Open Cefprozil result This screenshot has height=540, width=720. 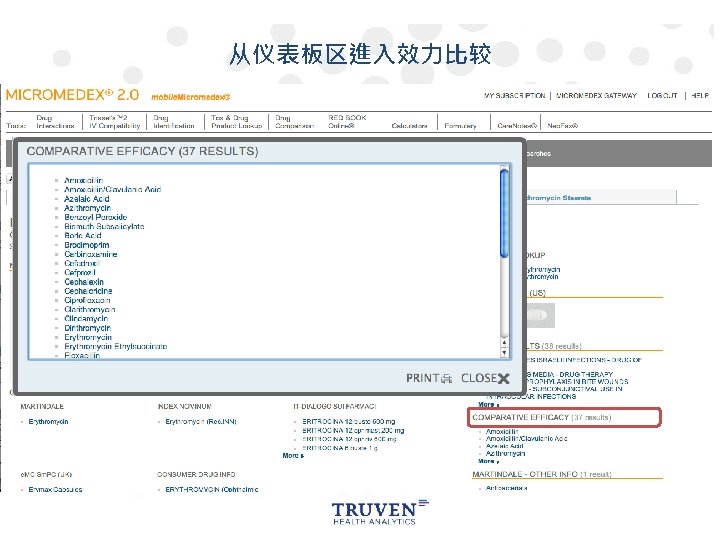(80, 273)
